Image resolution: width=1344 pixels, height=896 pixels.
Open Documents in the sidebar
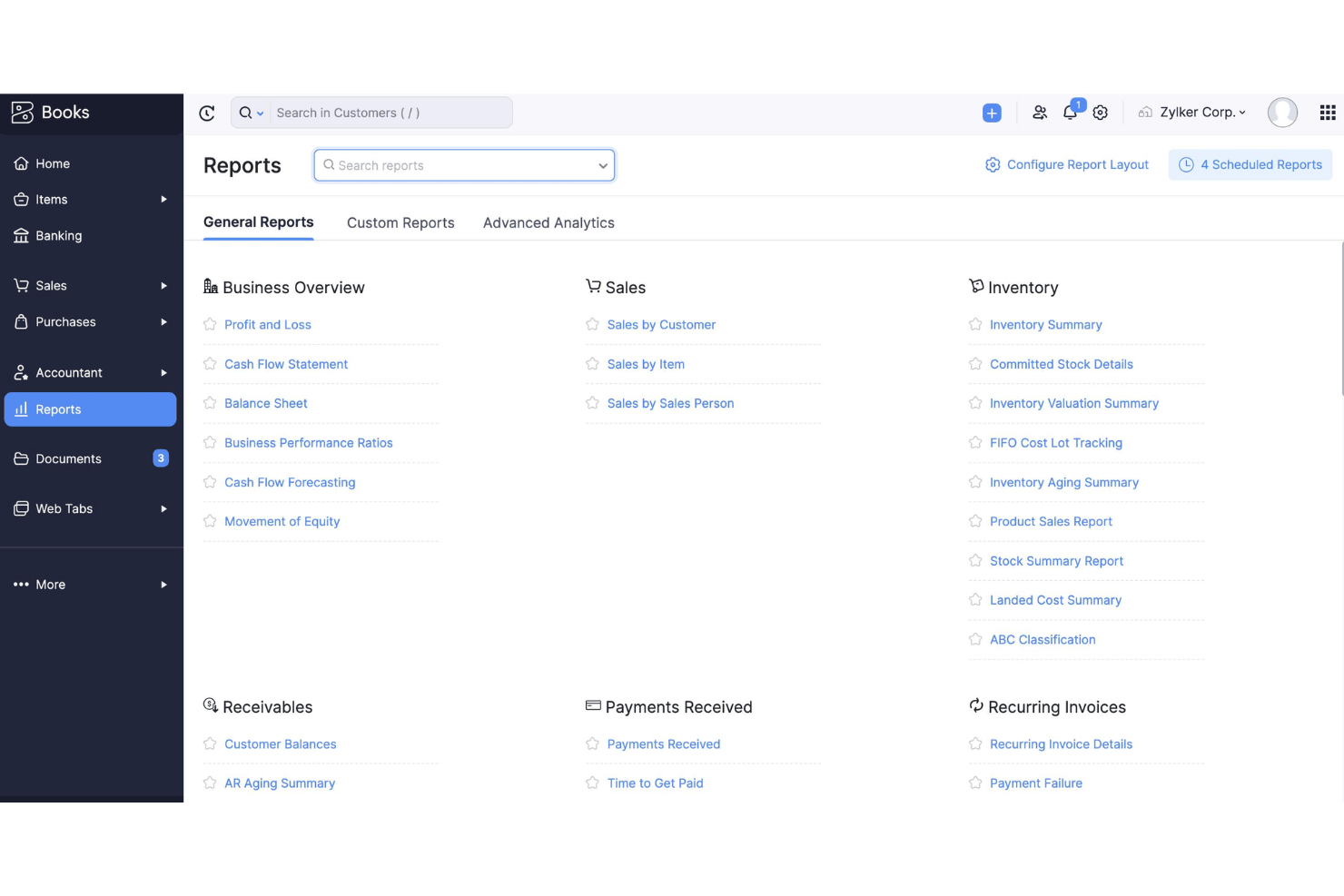tap(91, 458)
